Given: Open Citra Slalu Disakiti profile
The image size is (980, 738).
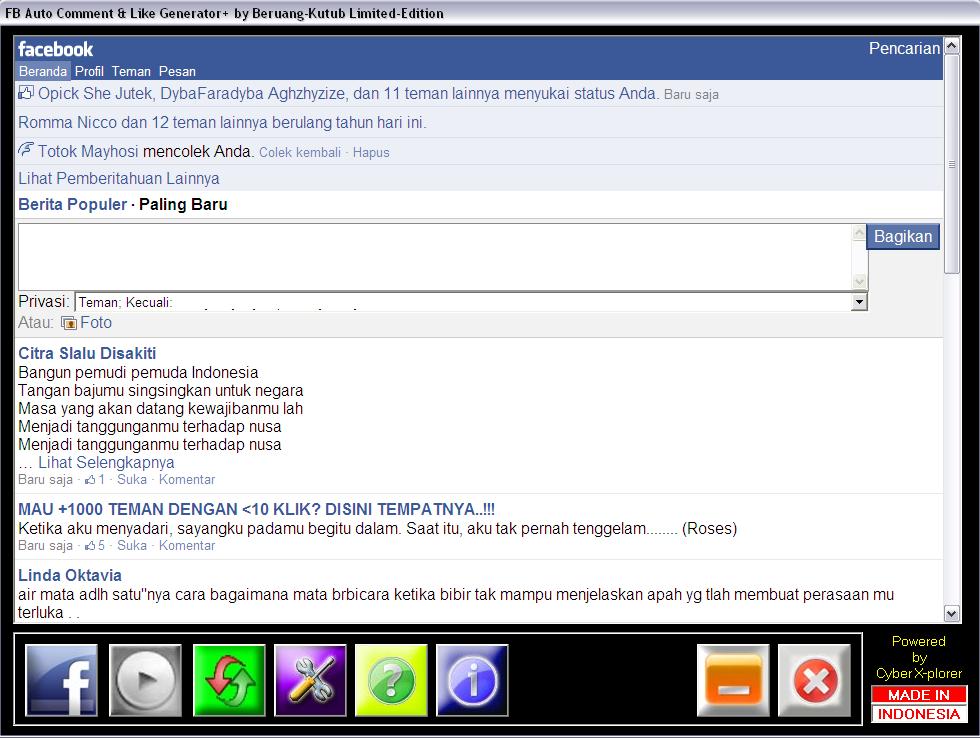Looking at the screenshot, I should click(87, 353).
